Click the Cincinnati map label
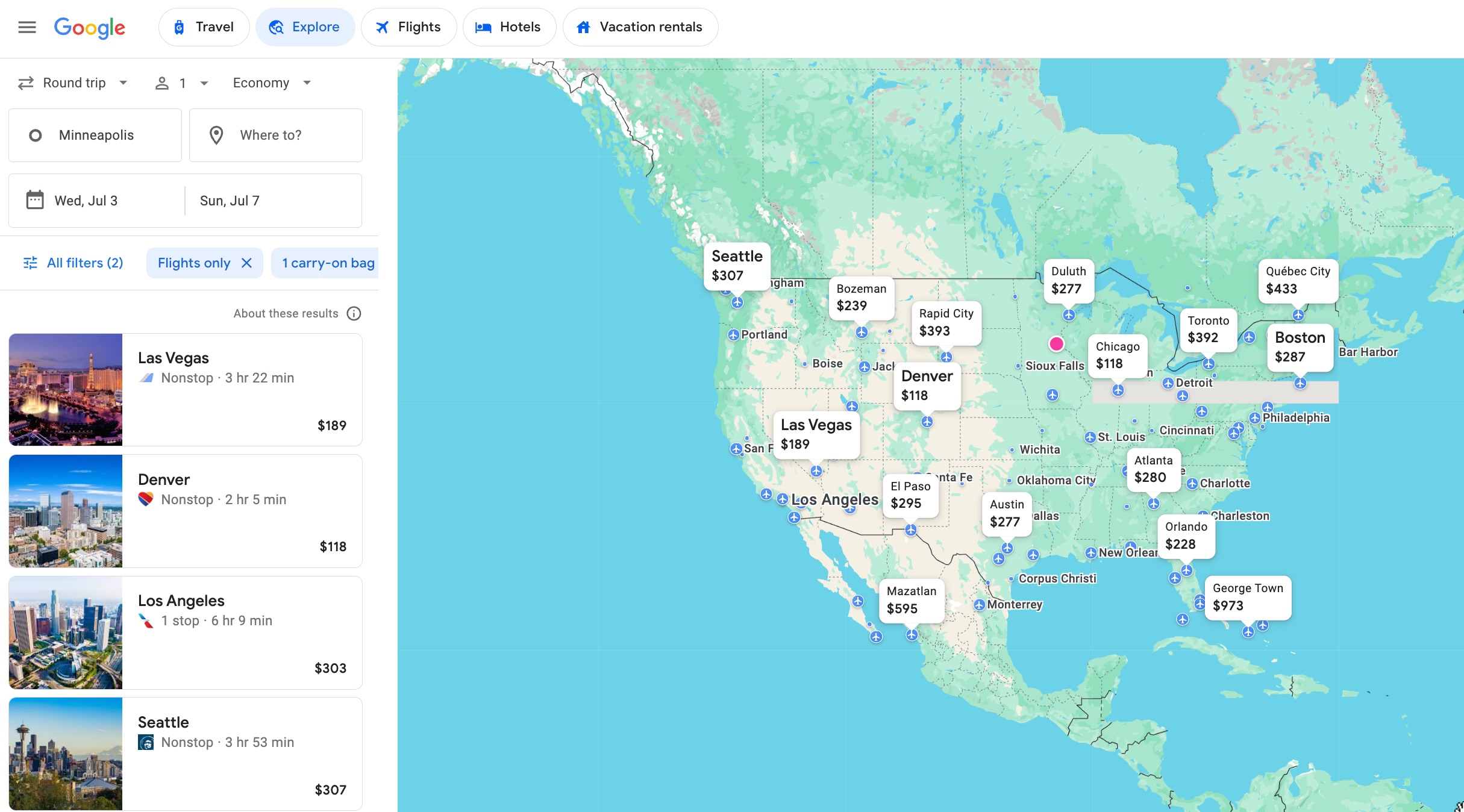This screenshot has width=1464, height=812. pyautogui.click(x=1187, y=430)
